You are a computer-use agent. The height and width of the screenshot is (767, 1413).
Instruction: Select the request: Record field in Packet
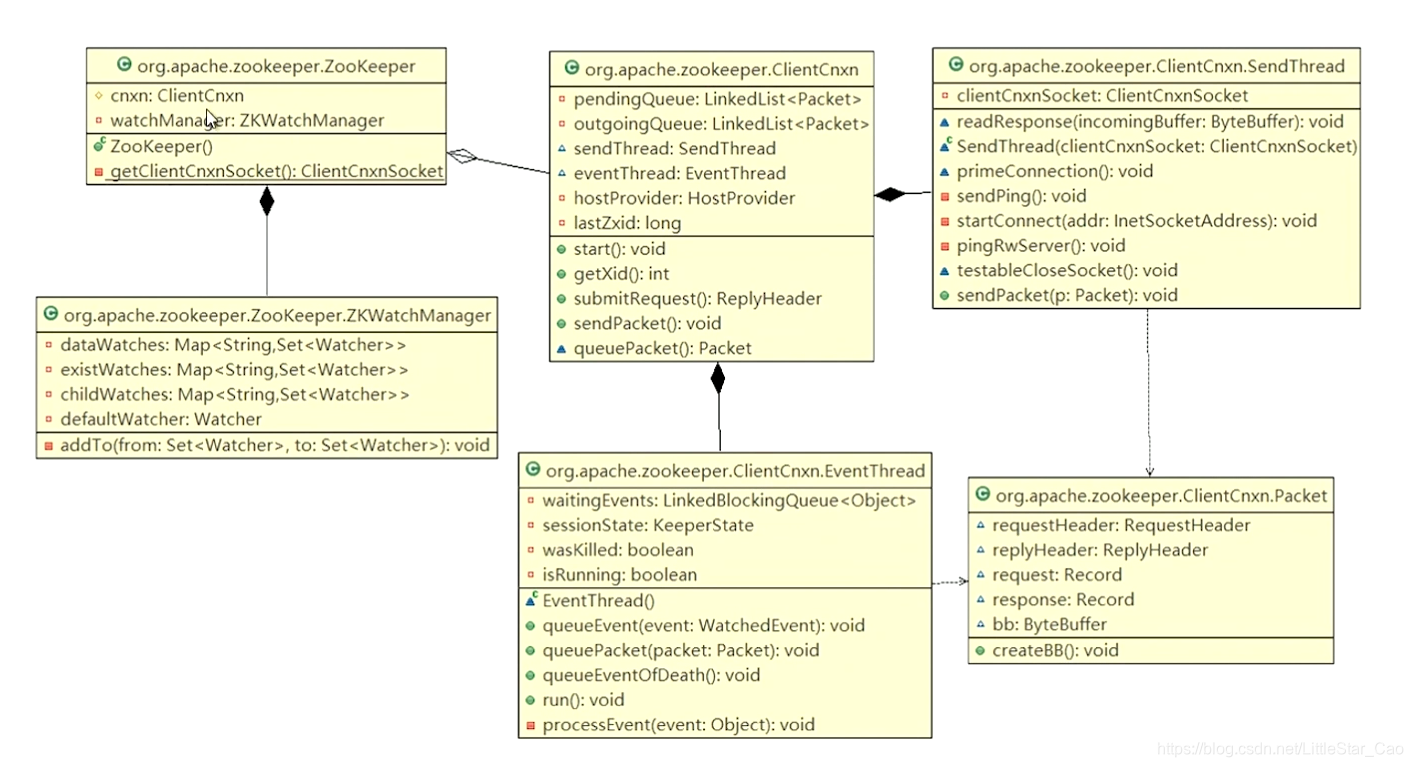(1057, 575)
